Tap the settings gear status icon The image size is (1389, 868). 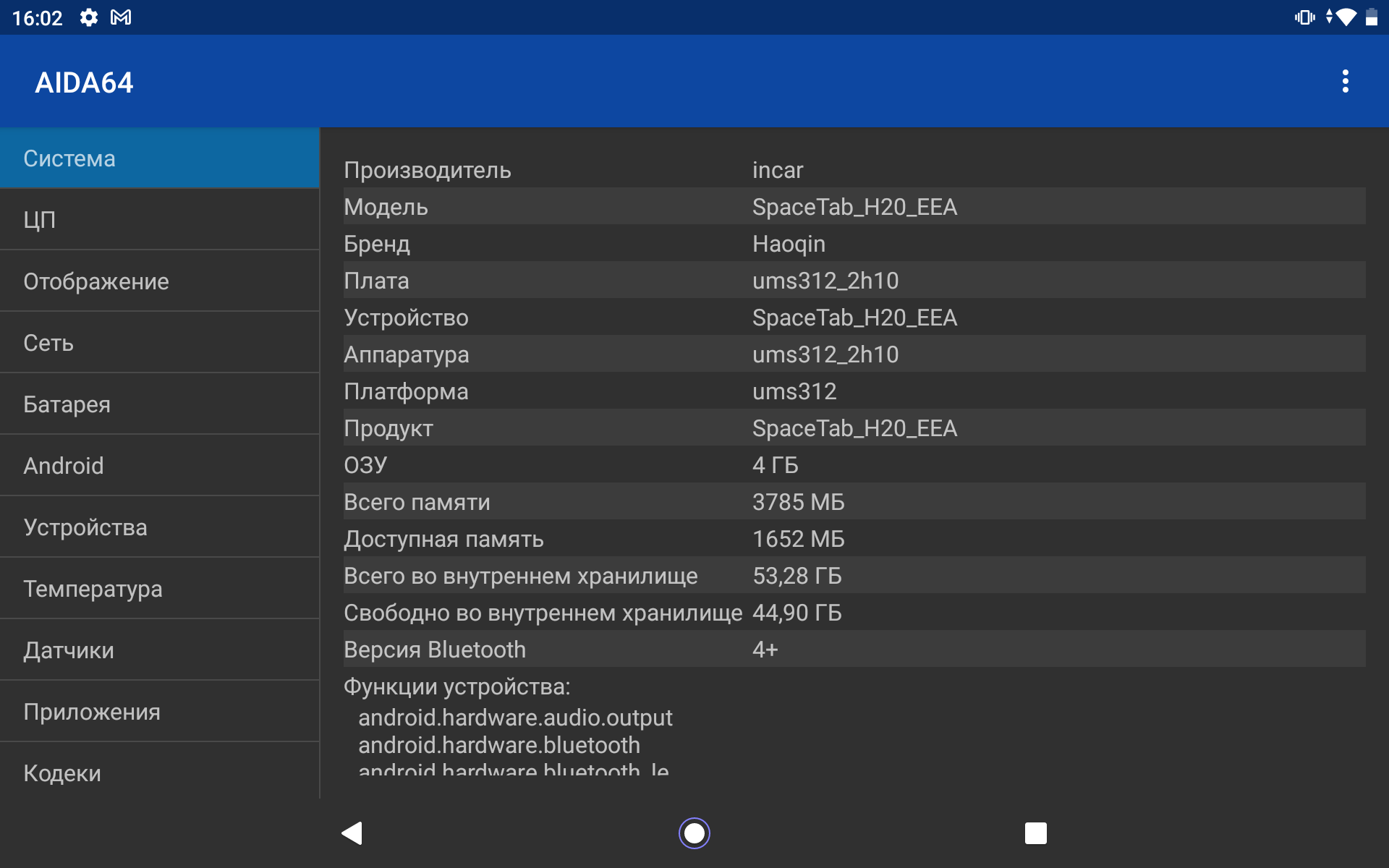click(x=88, y=17)
